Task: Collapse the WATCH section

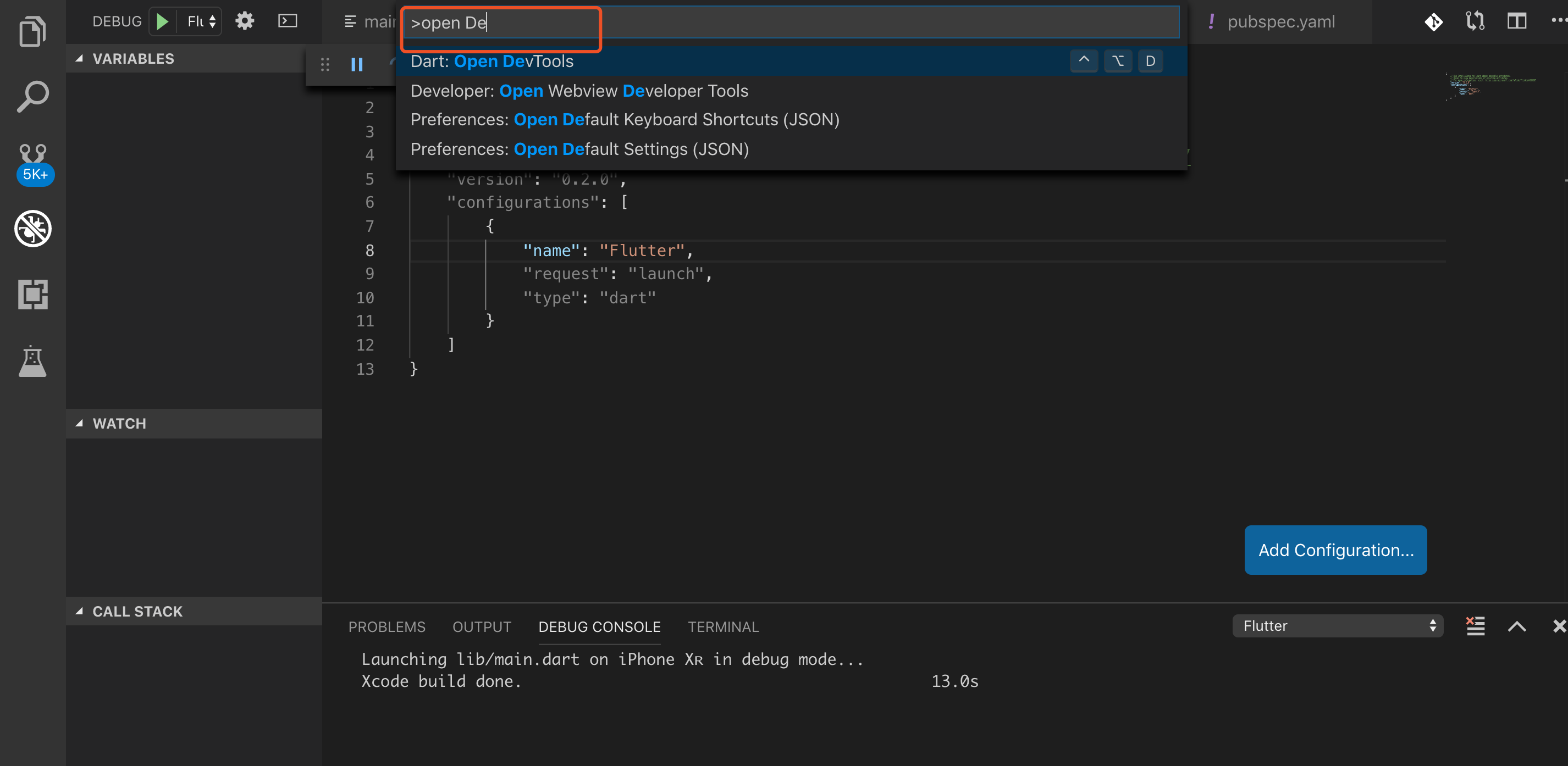Action: (119, 423)
